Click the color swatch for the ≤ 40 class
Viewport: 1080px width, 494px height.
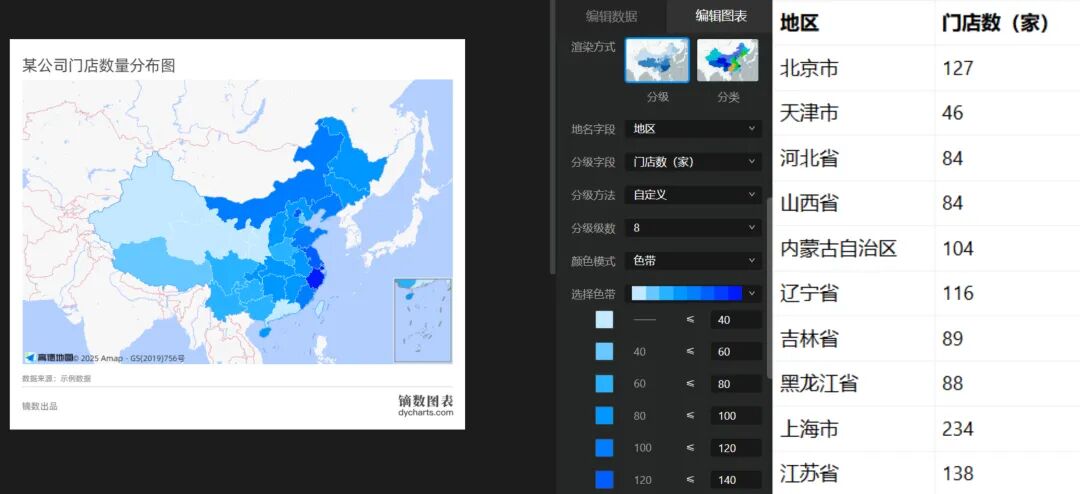click(x=604, y=320)
